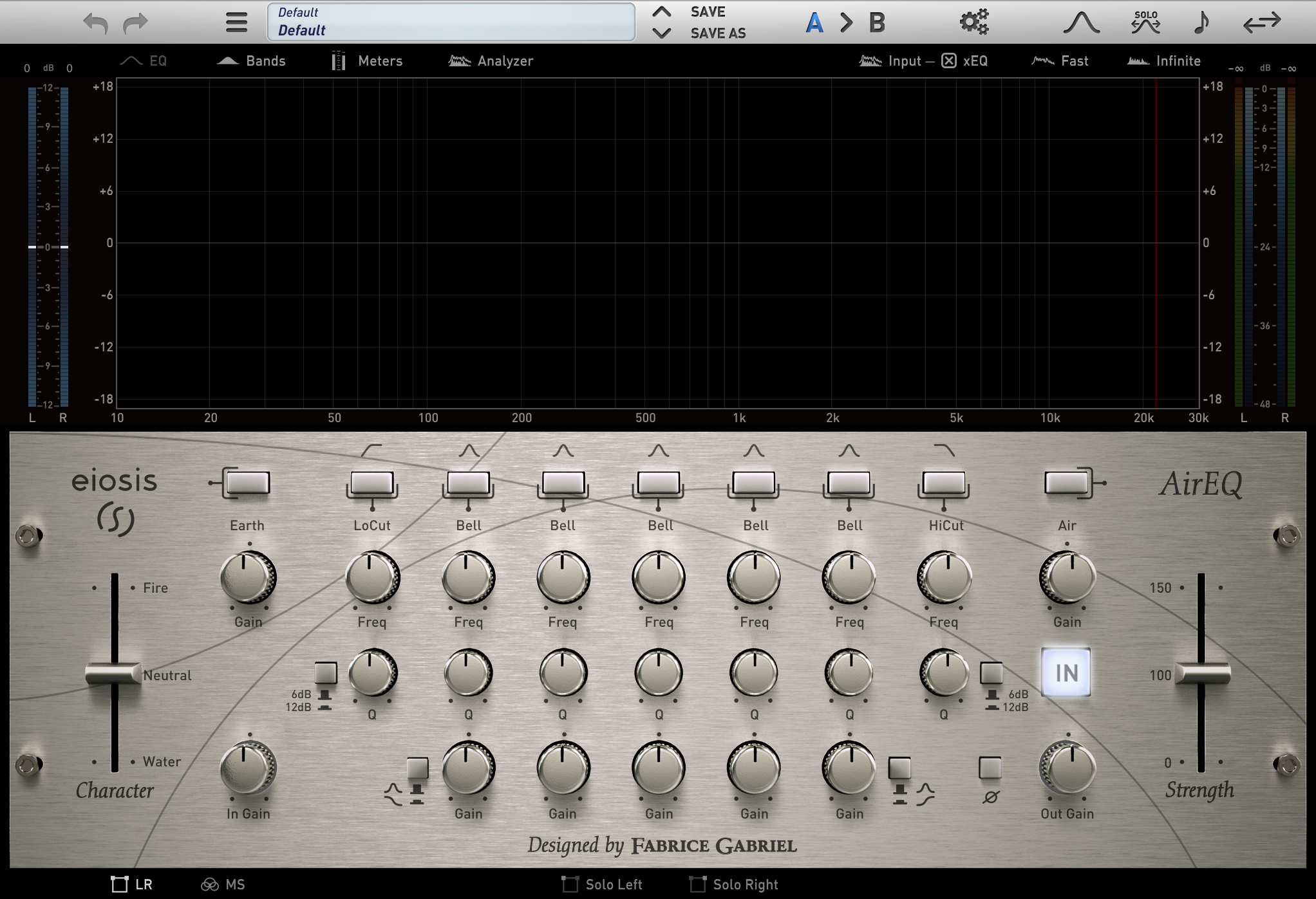Image resolution: width=1316 pixels, height=899 pixels.
Task: Click the illuminated IN bypass button
Action: click(x=1066, y=673)
